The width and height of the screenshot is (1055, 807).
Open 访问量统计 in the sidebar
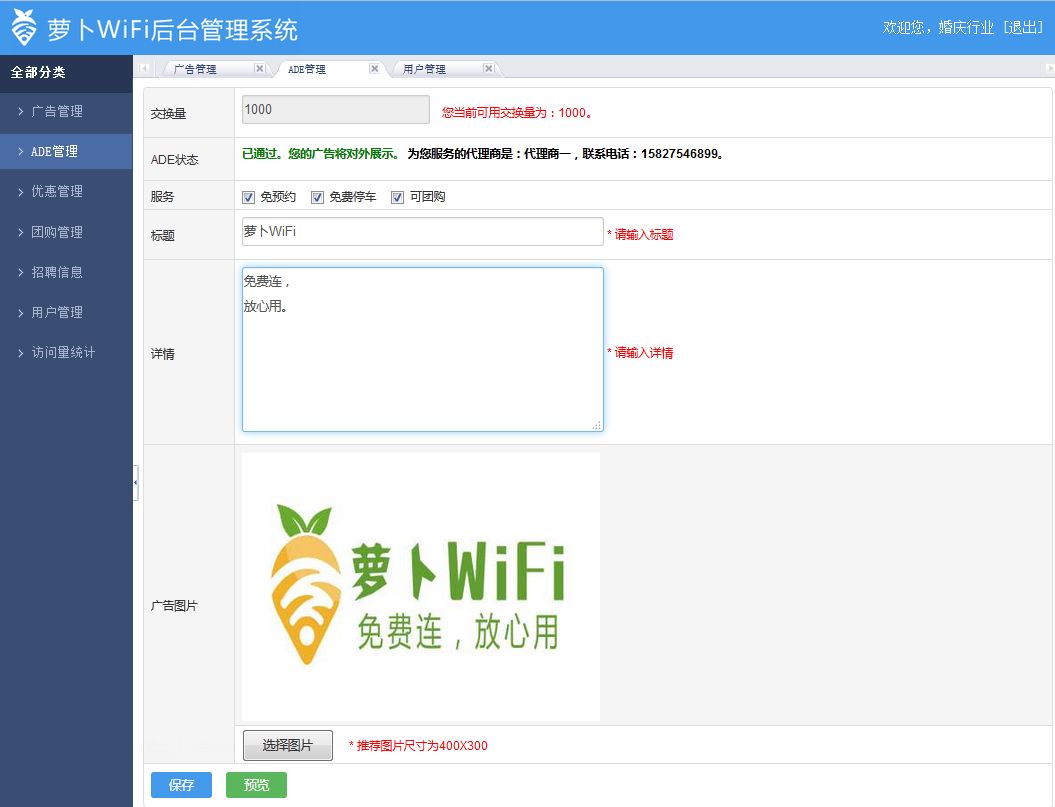pos(63,352)
